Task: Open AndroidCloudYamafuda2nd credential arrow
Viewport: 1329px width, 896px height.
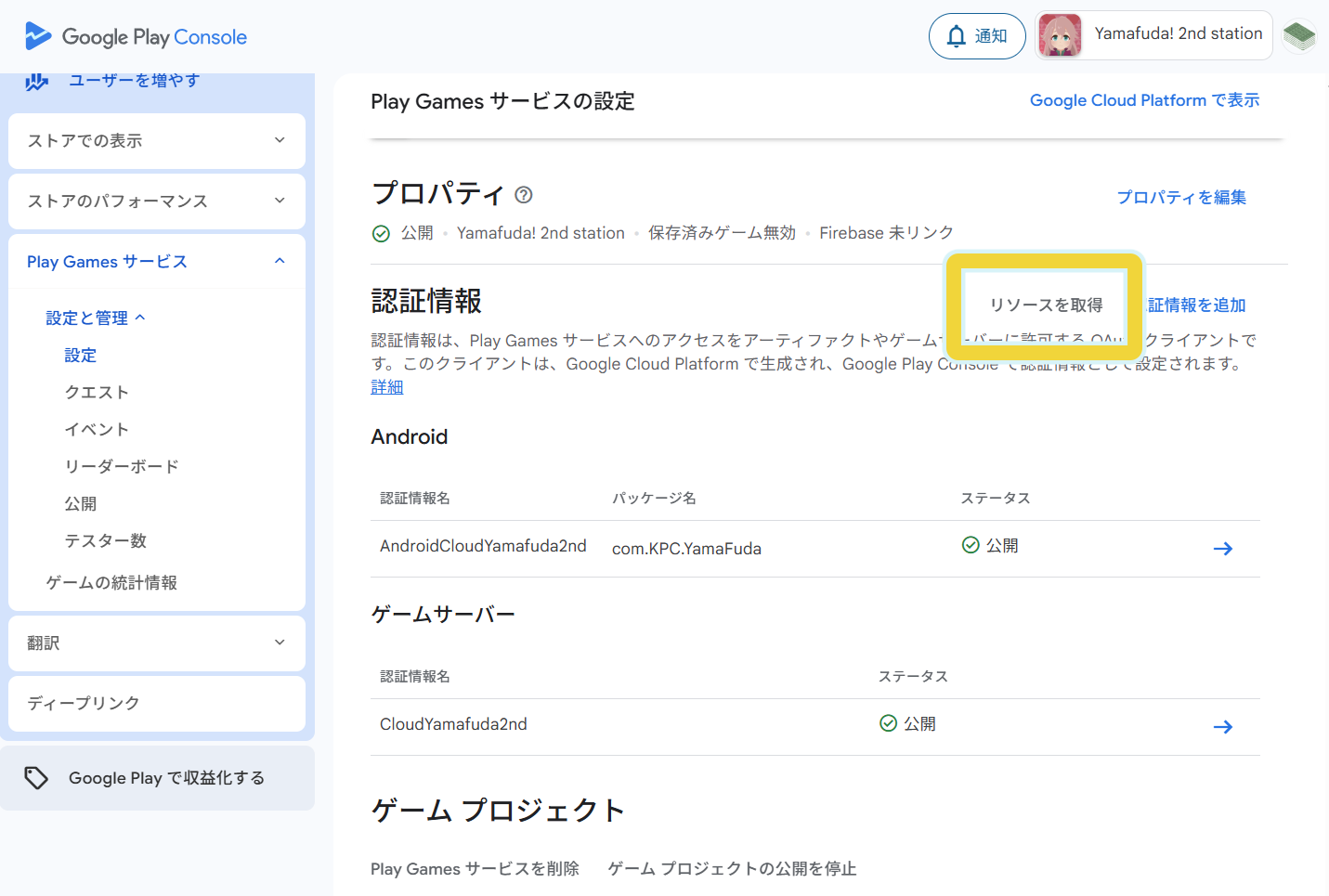Action: point(1222,549)
